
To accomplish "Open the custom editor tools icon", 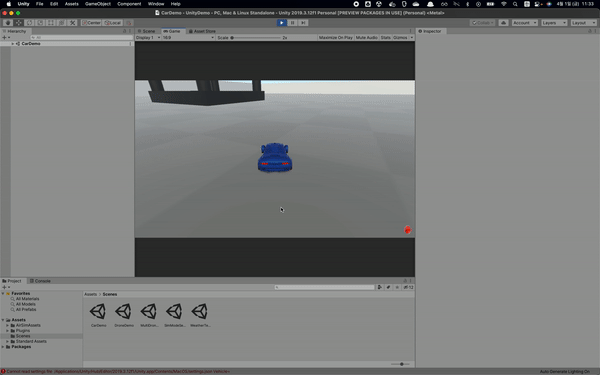I will 72,23.
